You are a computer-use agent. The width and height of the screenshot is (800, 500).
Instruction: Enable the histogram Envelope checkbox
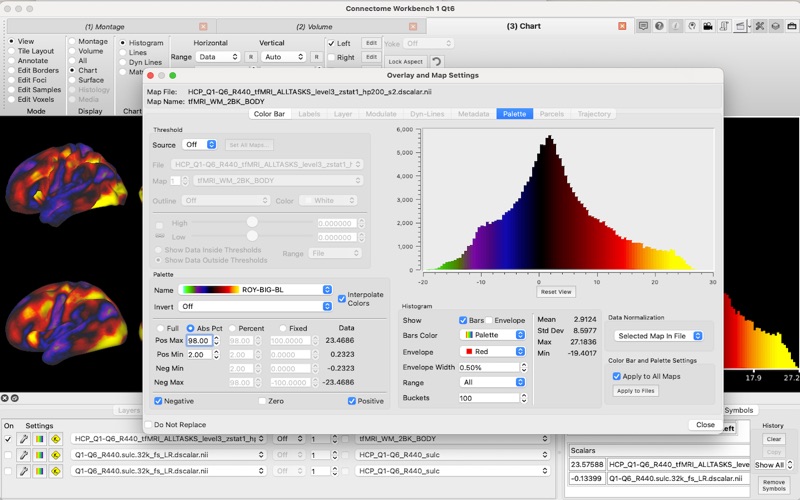489,320
